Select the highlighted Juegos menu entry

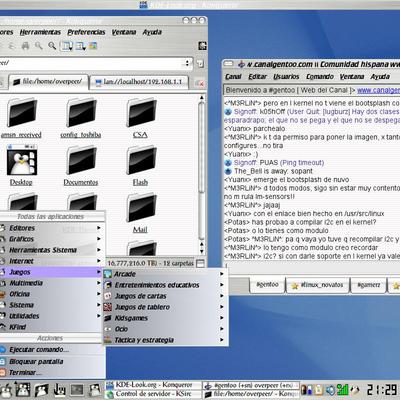[51, 272]
